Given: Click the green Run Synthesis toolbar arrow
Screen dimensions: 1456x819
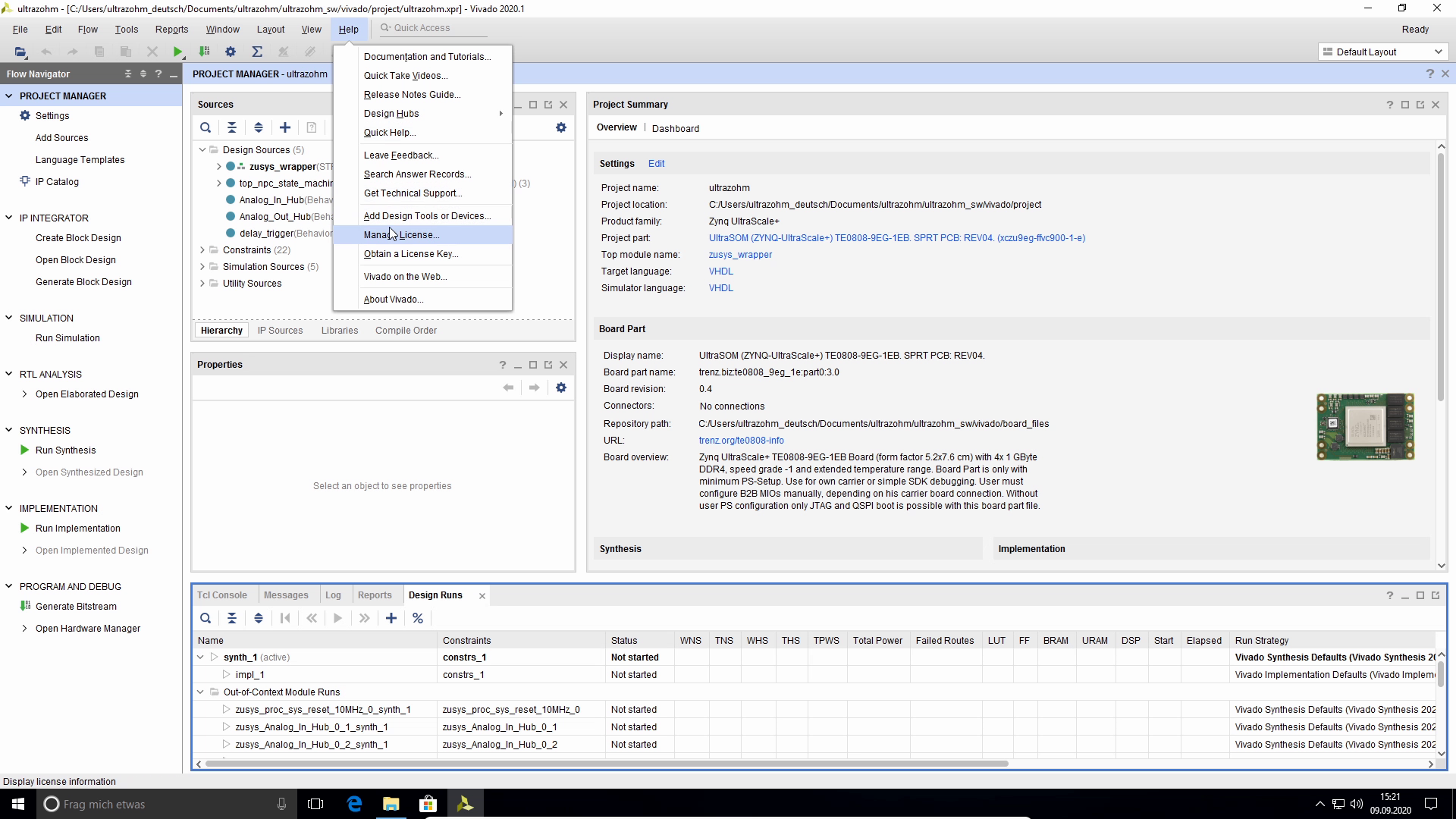Looking at the screenshot, I should pos(177,52).
